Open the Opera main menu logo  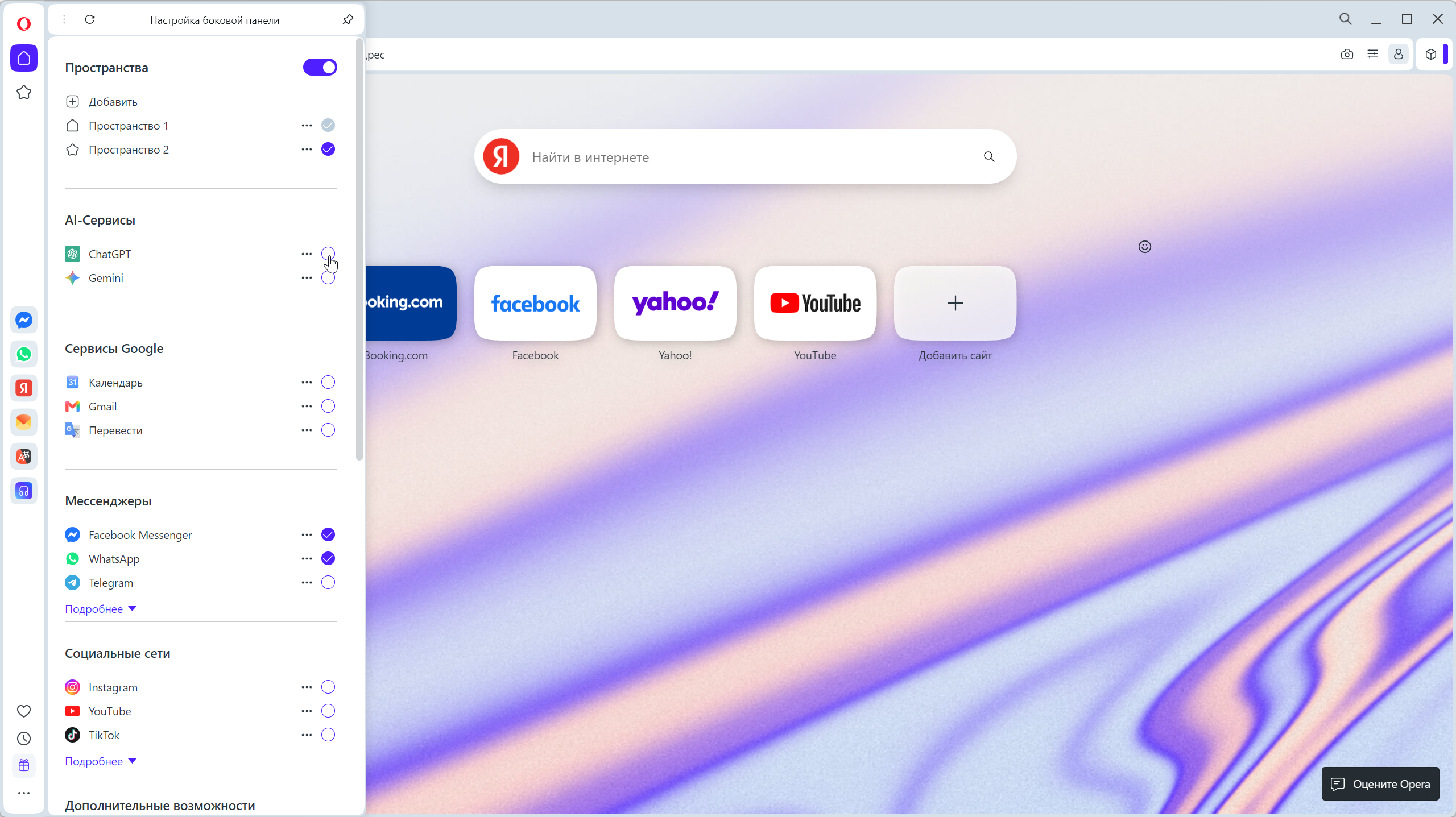click(x=24, y=23)
